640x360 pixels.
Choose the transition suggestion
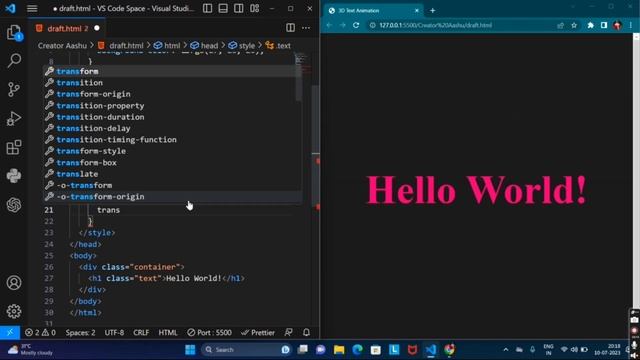(x=173, y=83)
